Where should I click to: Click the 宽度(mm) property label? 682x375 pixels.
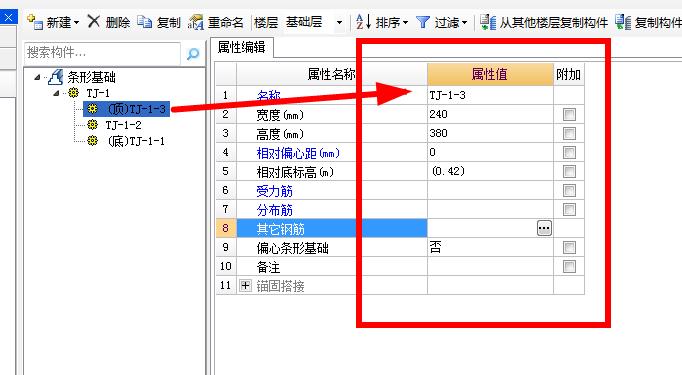pos(280,115)
